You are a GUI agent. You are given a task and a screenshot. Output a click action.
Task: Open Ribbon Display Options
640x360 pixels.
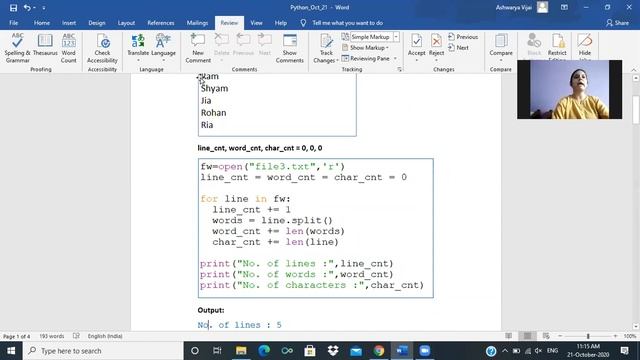pyautogui.click(x=564, y=7)
